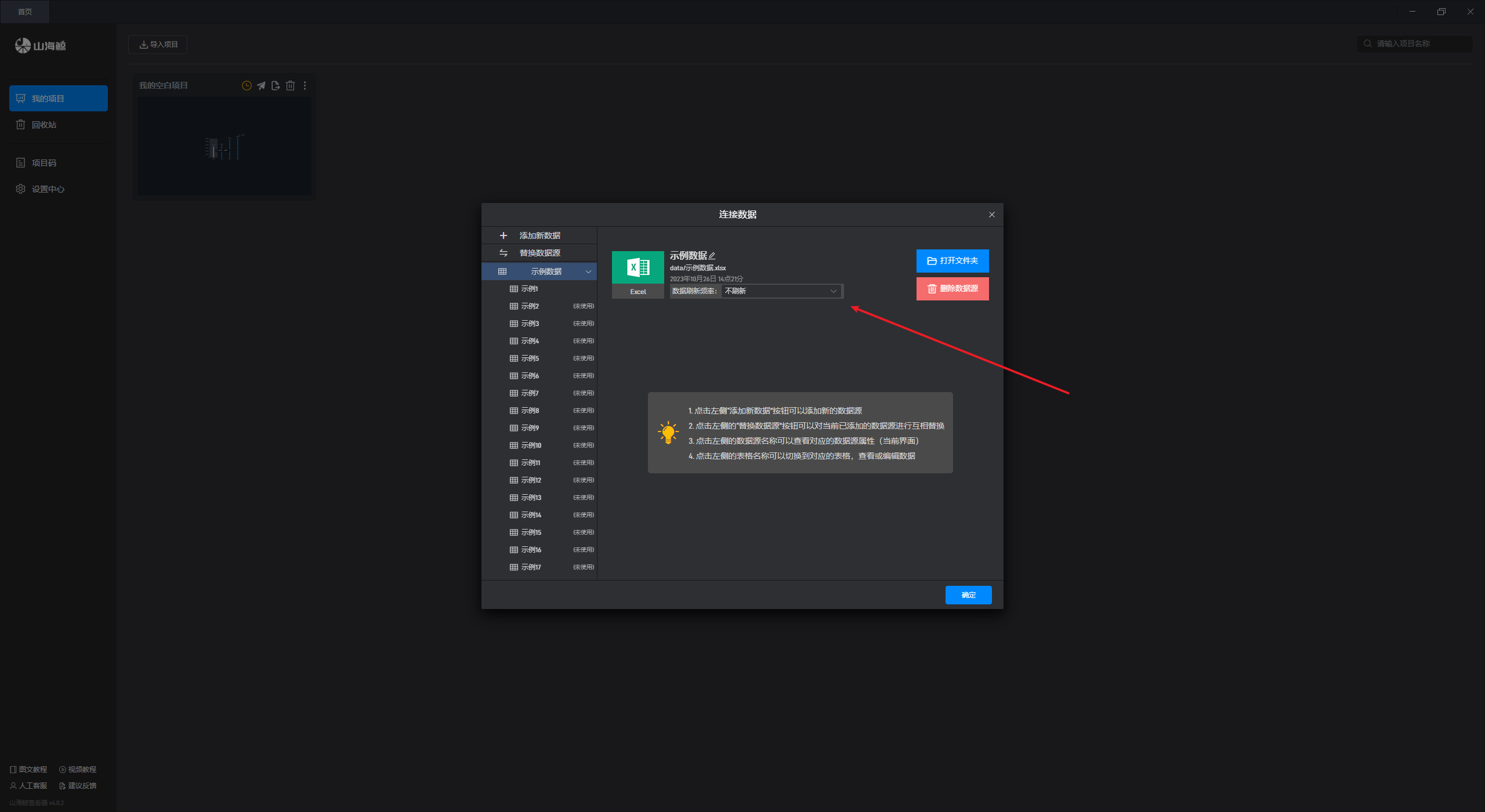This screenshot has width=1485, height=812.
Task: Open 回收站 in the left sidebar
Action: 44,125
